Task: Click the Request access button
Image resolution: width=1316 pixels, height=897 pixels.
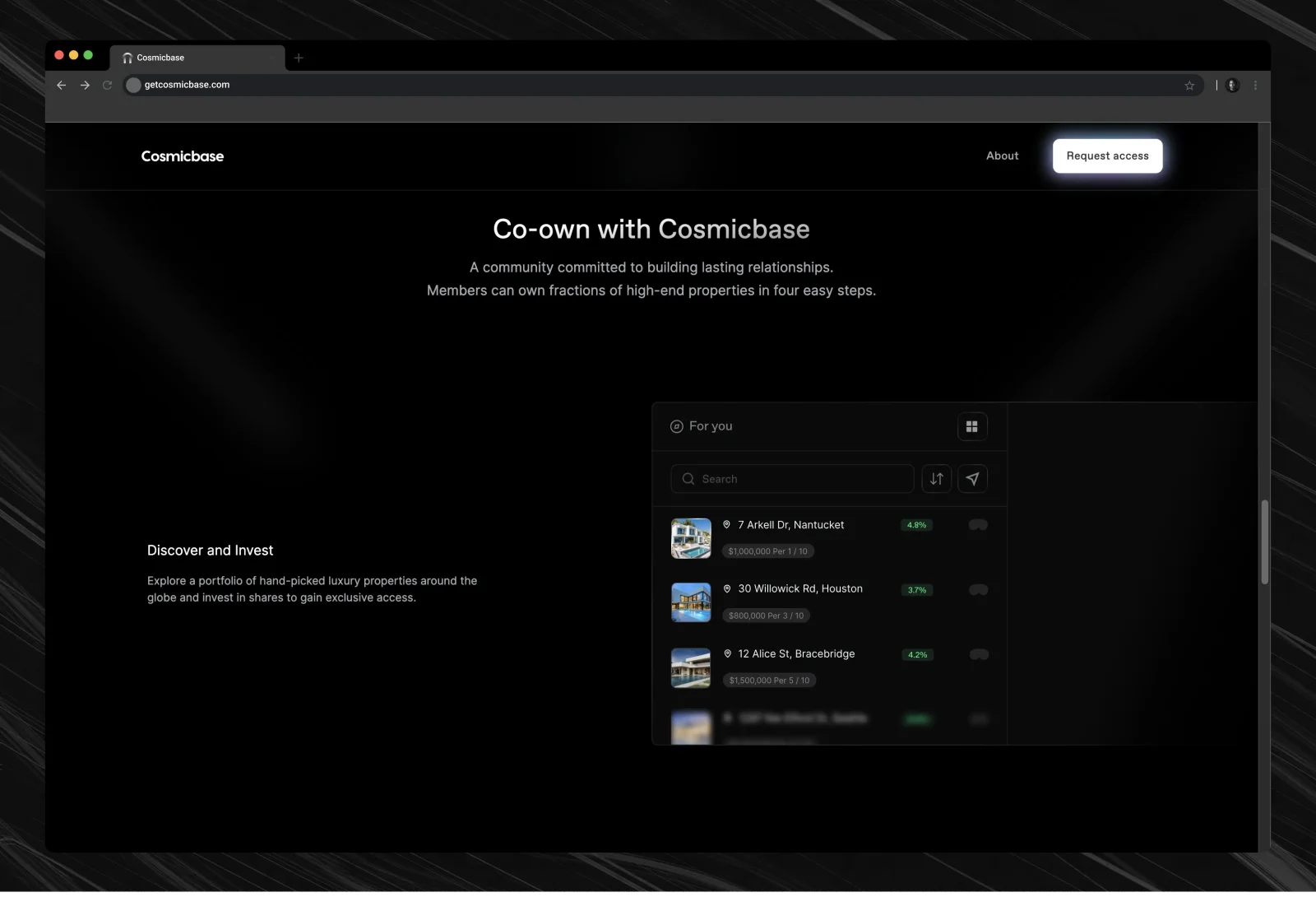Action: click(1107, 156)
